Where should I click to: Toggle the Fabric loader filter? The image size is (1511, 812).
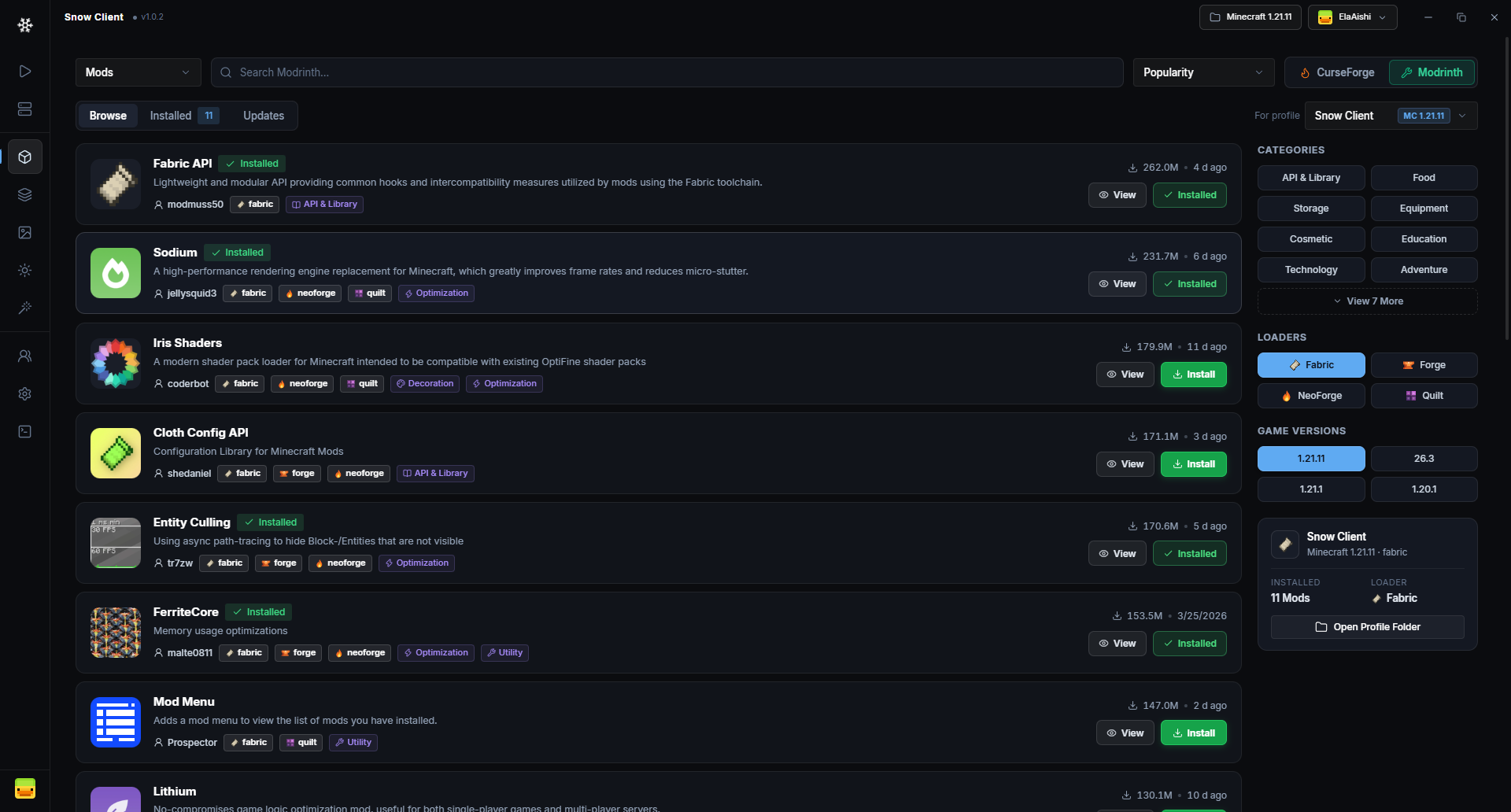(1311, 365)
